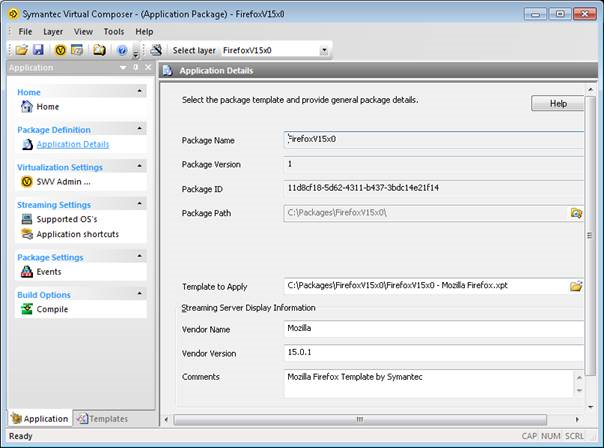Screen dimensions: 604x448
Task: Open the Application Details link
Action: (73, 144)
